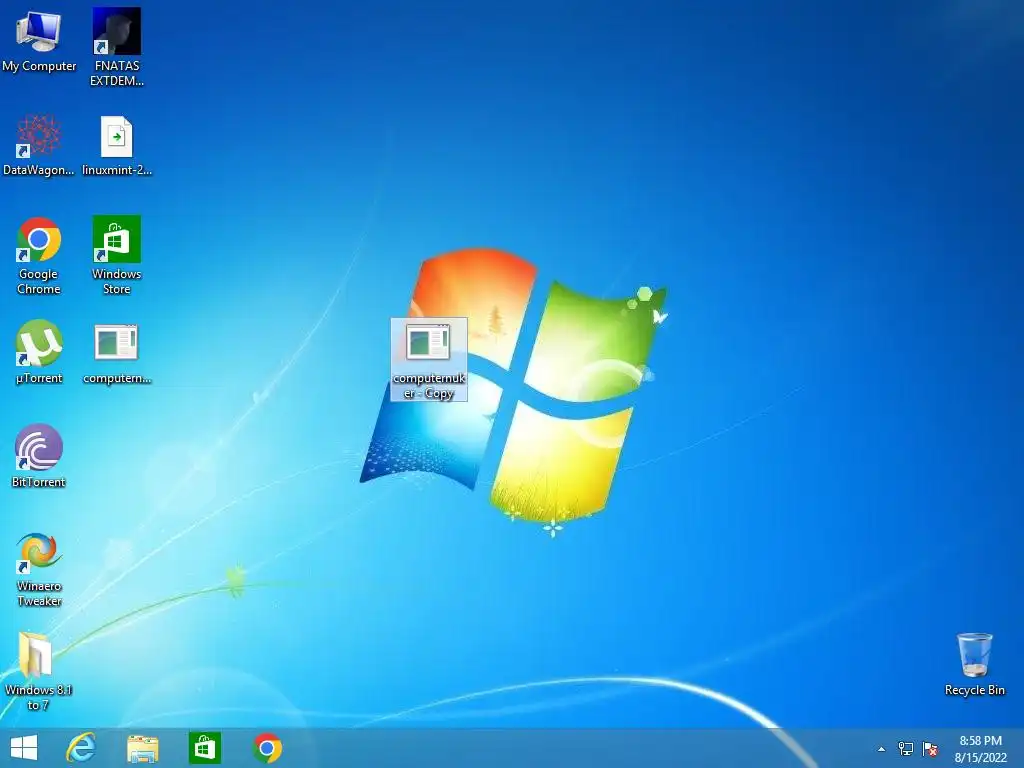
Task: Open the clock showing 8:58 PM
Action: pyautogui.click(x=980, y=749)
